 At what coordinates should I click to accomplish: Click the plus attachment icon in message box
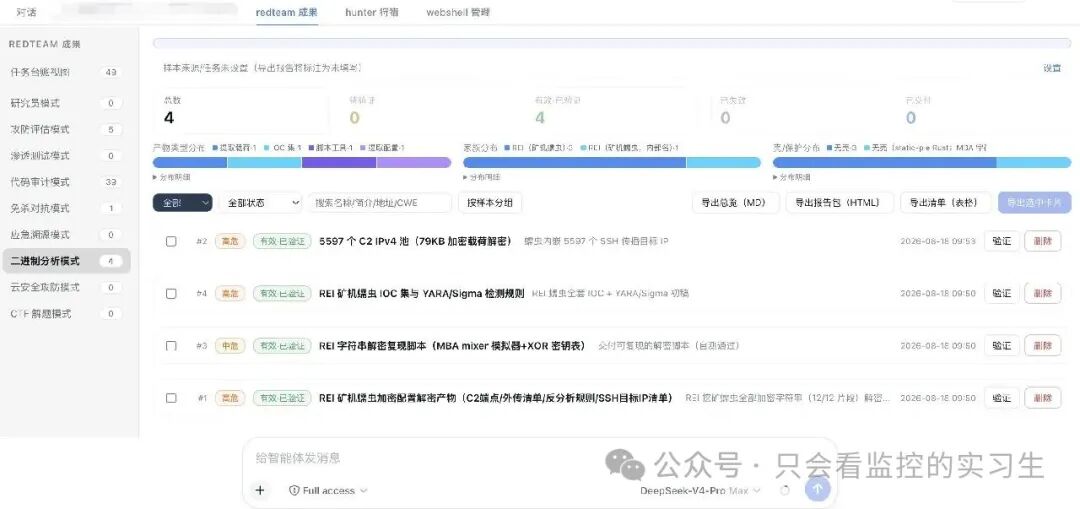(260, 490)
